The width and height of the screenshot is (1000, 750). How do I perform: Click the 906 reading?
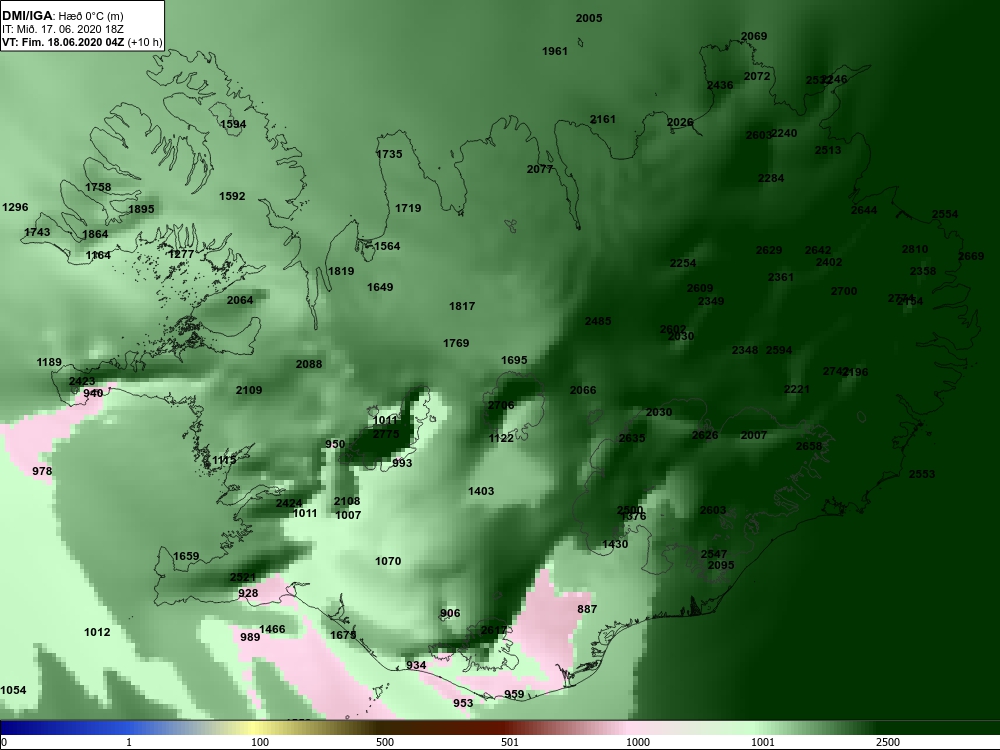tap(450, 614)
